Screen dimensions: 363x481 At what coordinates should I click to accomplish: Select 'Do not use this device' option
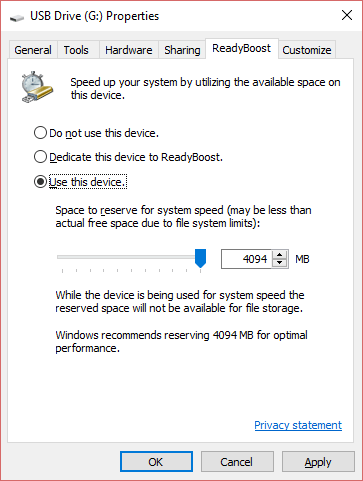[x=40, y=133]
